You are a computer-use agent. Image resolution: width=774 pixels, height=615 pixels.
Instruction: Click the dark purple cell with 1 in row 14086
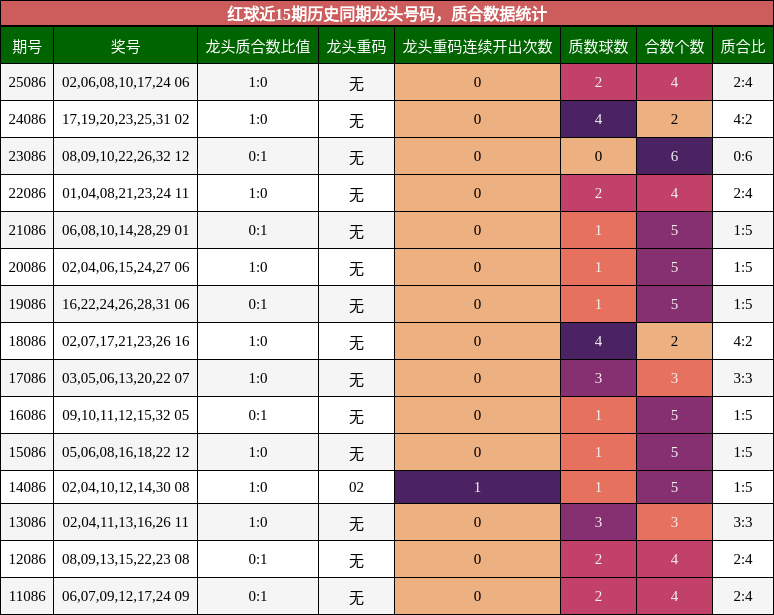477,487
